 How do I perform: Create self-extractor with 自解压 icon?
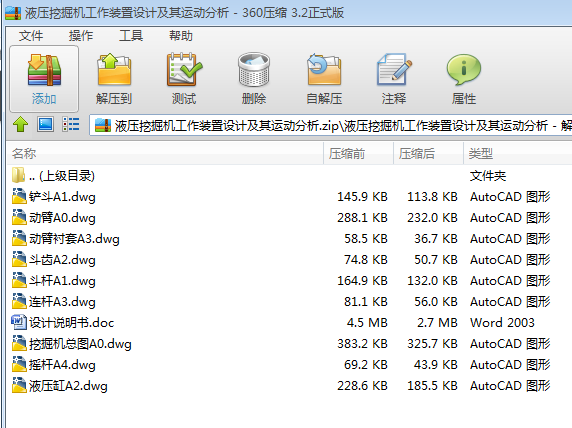324,69
